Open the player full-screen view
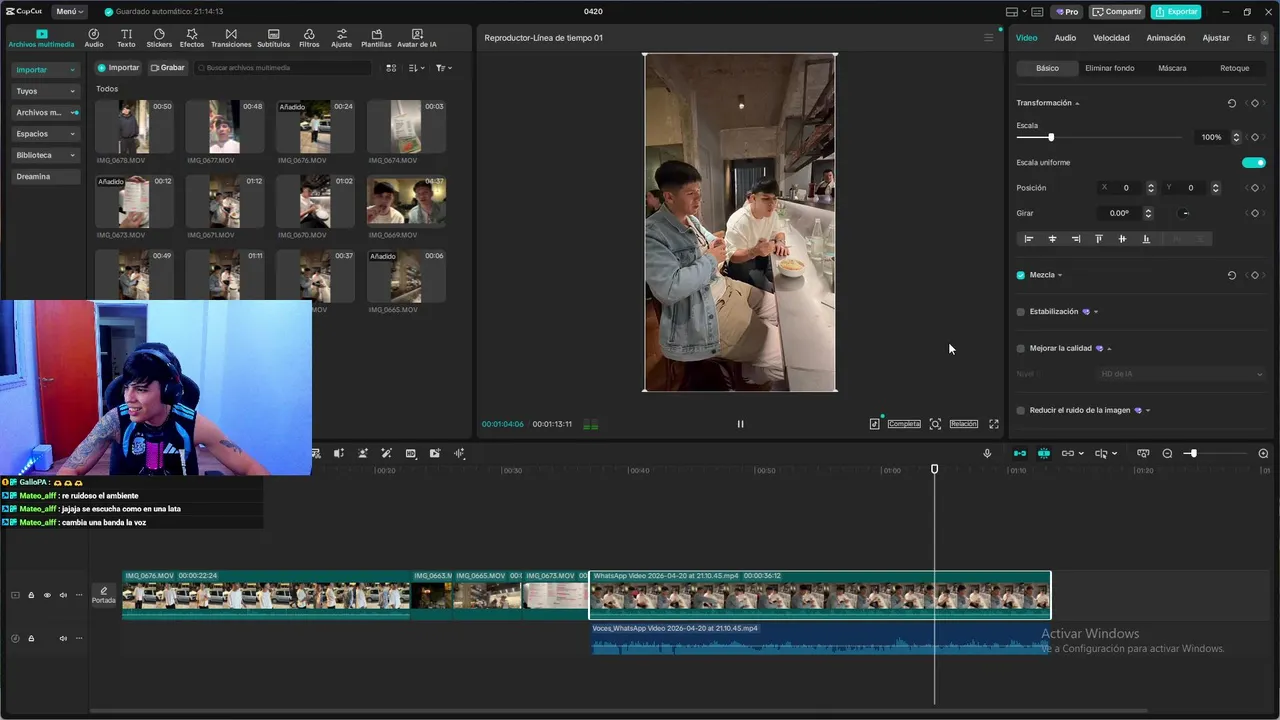 (x=994, y=424)
